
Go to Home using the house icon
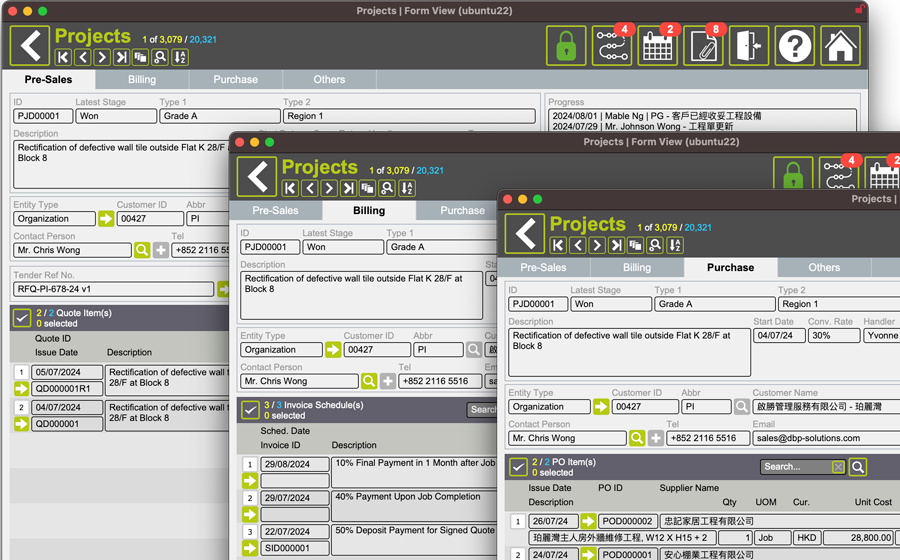(x=840, y=45)
